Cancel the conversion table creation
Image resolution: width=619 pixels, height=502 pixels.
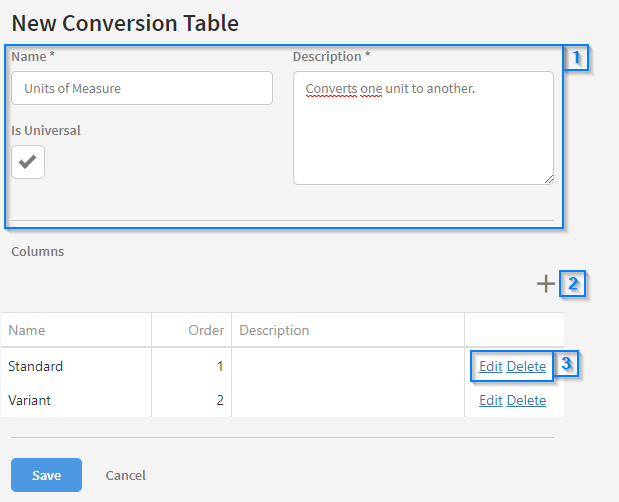[x=126, y=475]
